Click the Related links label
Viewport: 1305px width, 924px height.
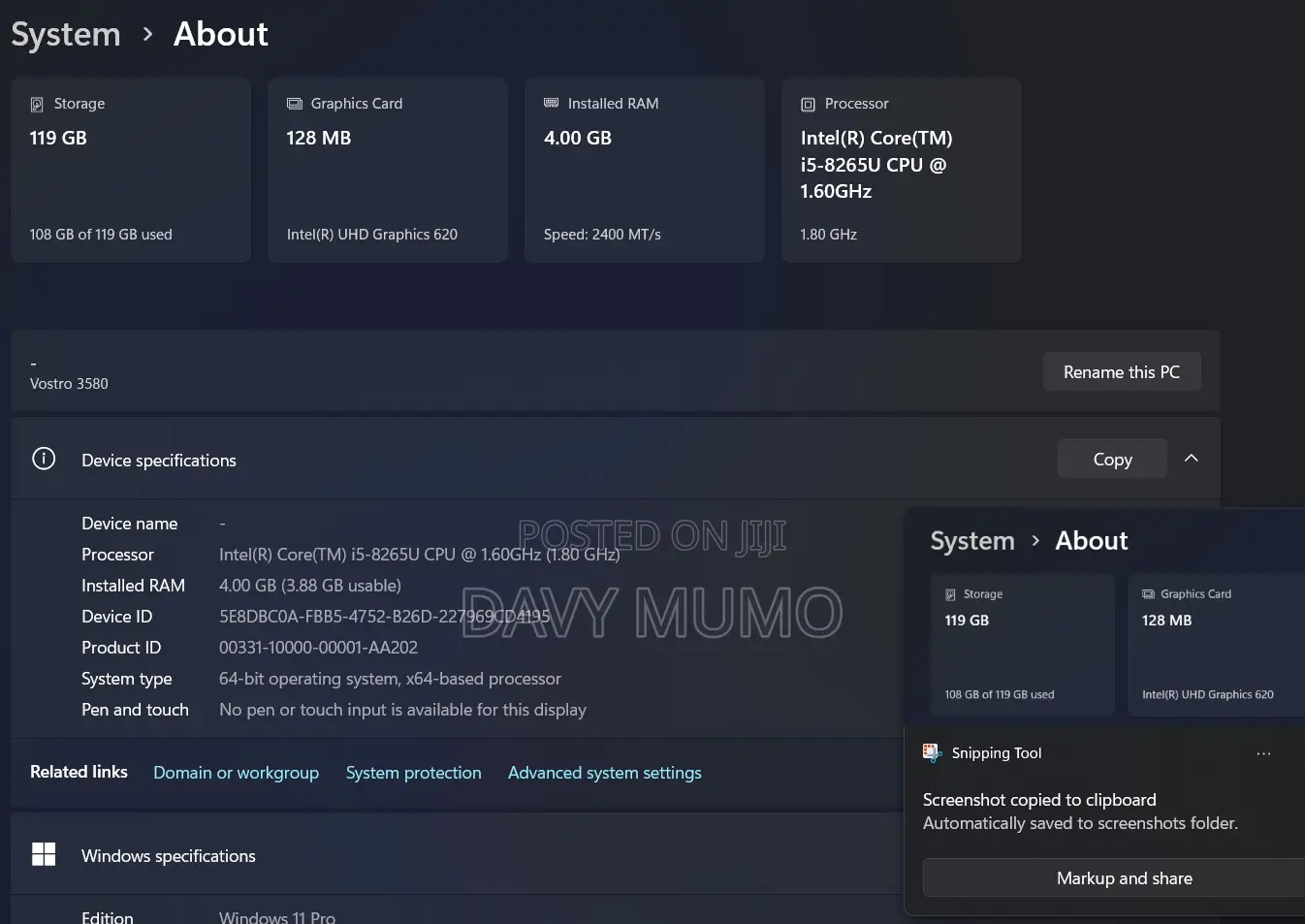(79, 772)
